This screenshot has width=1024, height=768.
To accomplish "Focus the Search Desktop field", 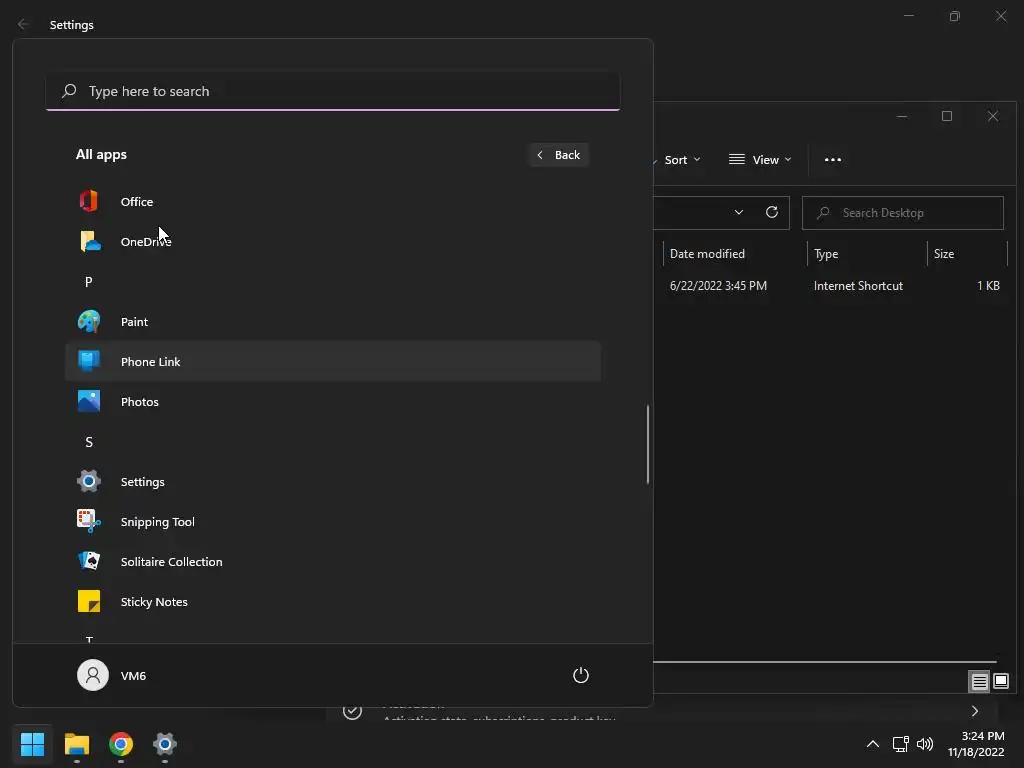I will pos(903,213).
